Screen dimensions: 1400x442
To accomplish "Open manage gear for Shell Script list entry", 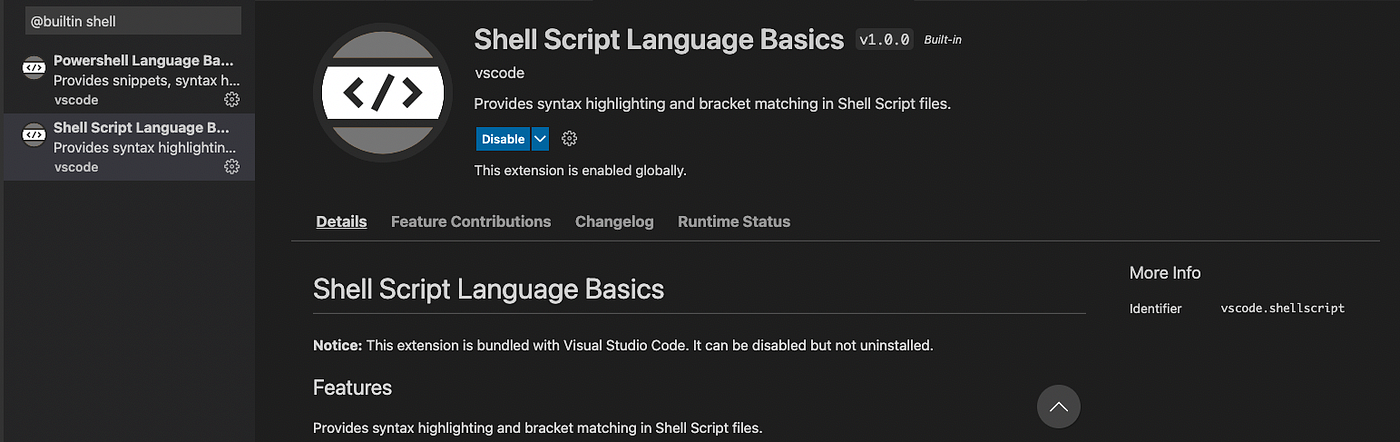I will pyautogui.click(x=232, y=167).
